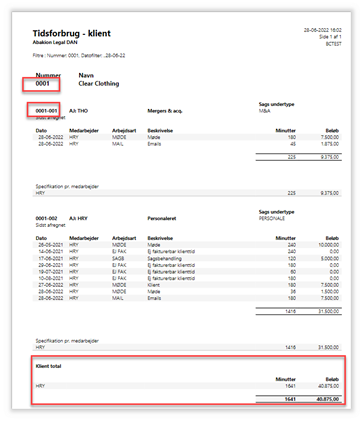This screenshot has width=363, height=421.
Task: Click the subtotal 1416 minutes under second case
Action: tap(290, 311)
